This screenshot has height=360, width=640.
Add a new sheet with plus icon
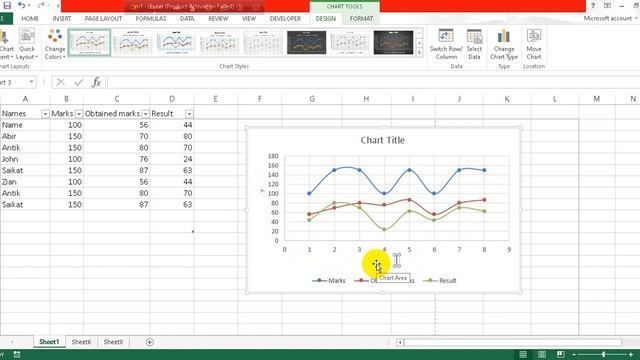tap(149, 342)
